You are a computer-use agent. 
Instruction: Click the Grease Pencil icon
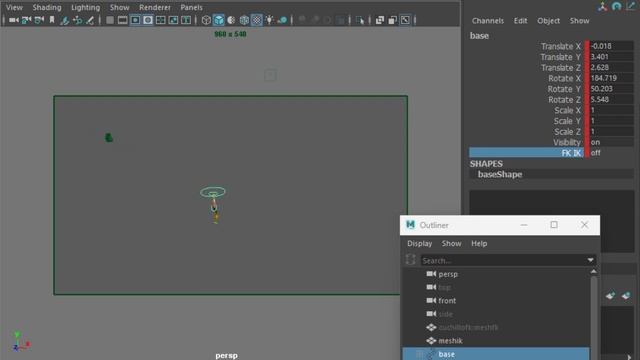point(90,20)
